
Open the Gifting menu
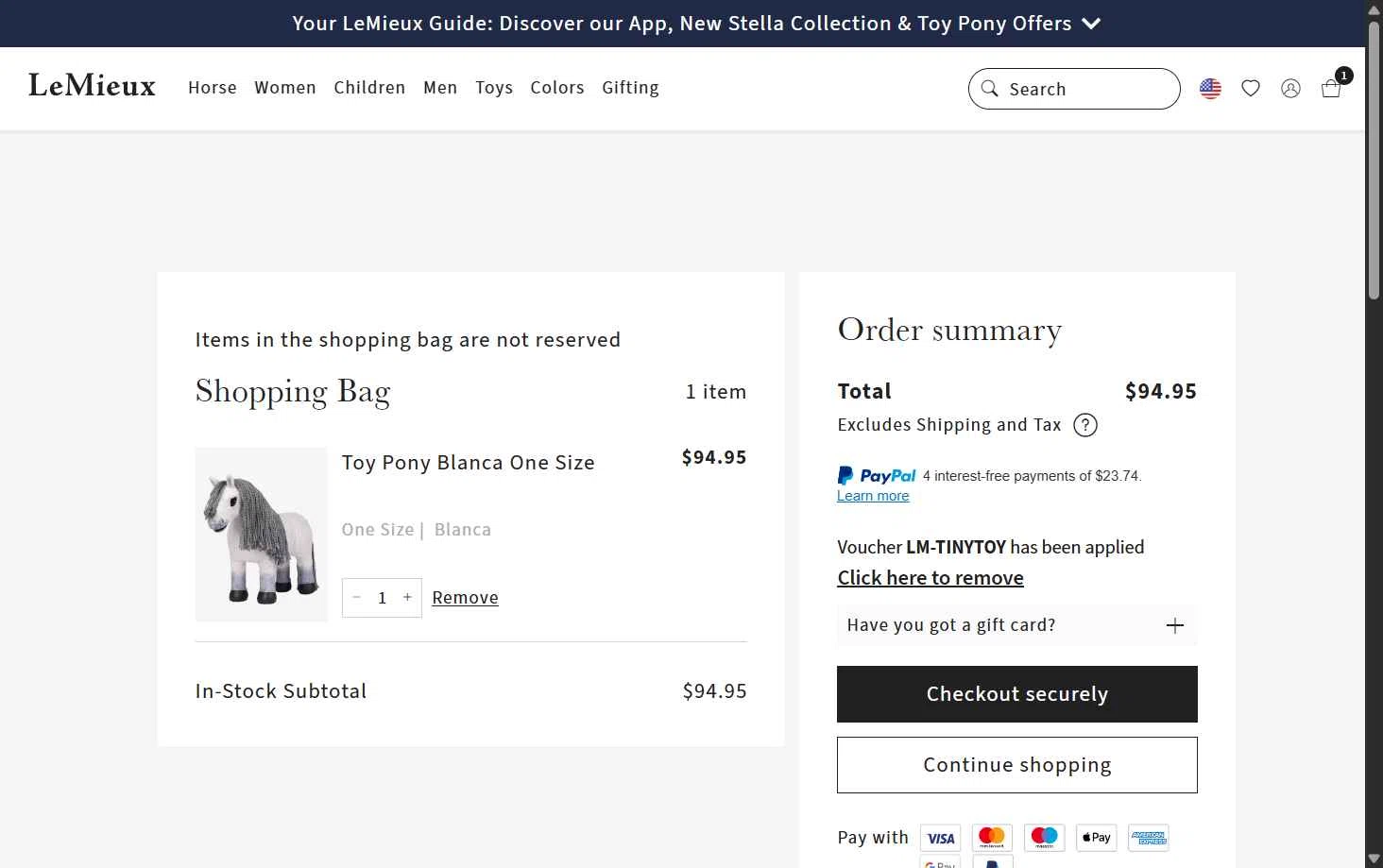[630, 88]
